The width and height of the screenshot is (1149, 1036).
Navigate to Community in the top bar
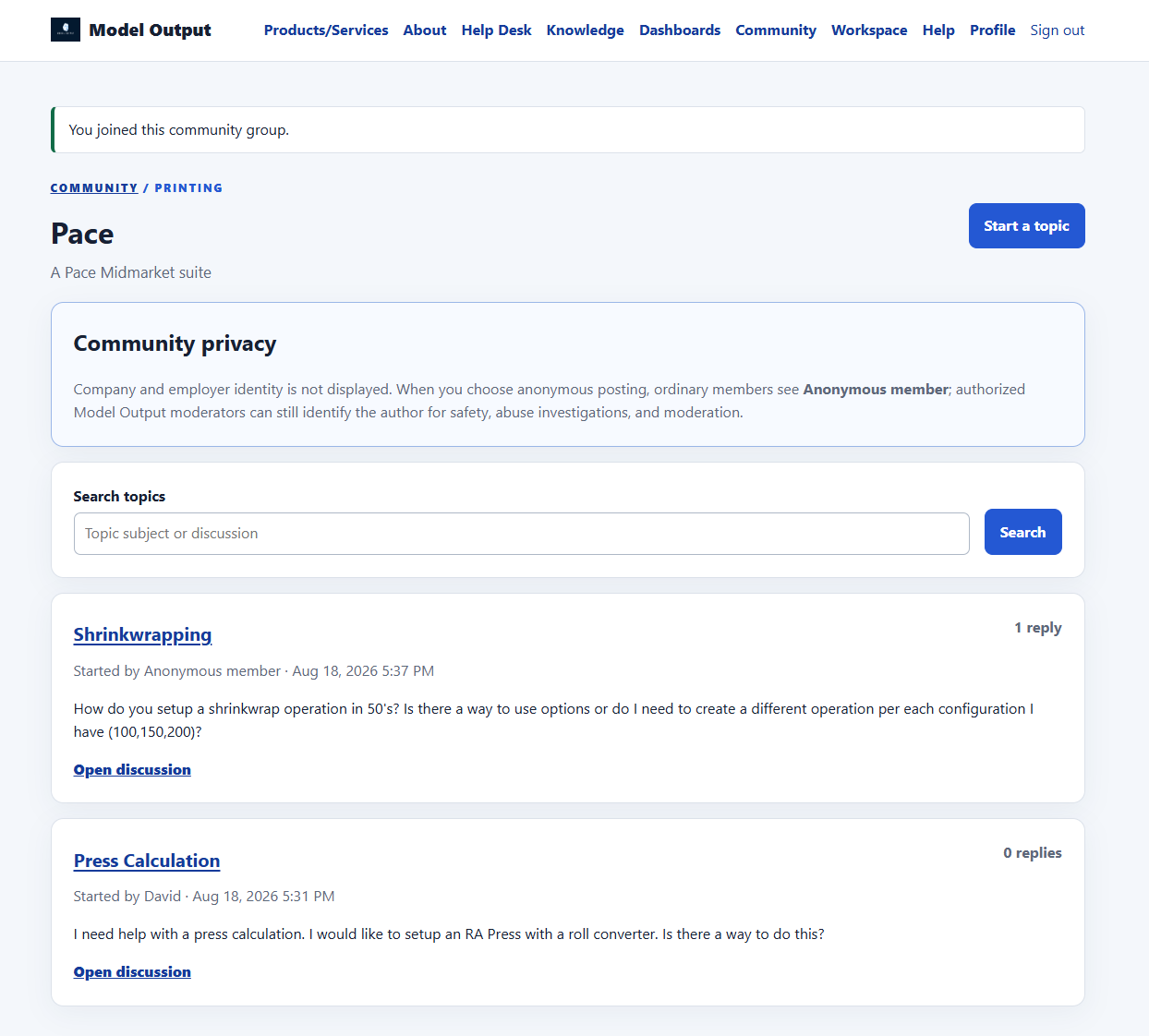point(776,30)
